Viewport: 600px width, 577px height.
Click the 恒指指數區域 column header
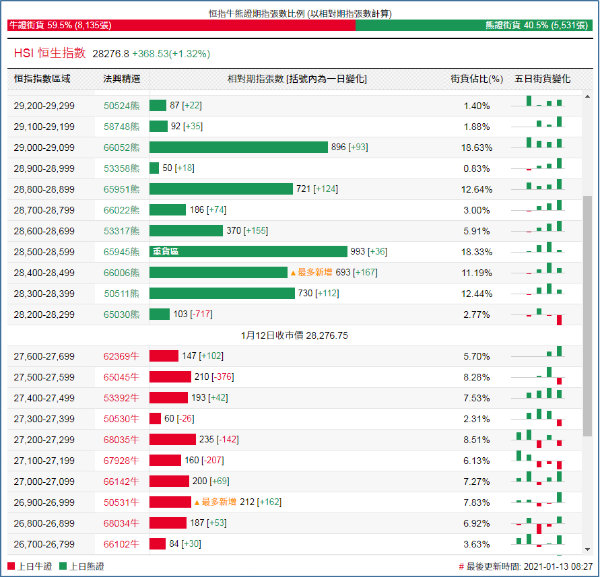[42, 79]
